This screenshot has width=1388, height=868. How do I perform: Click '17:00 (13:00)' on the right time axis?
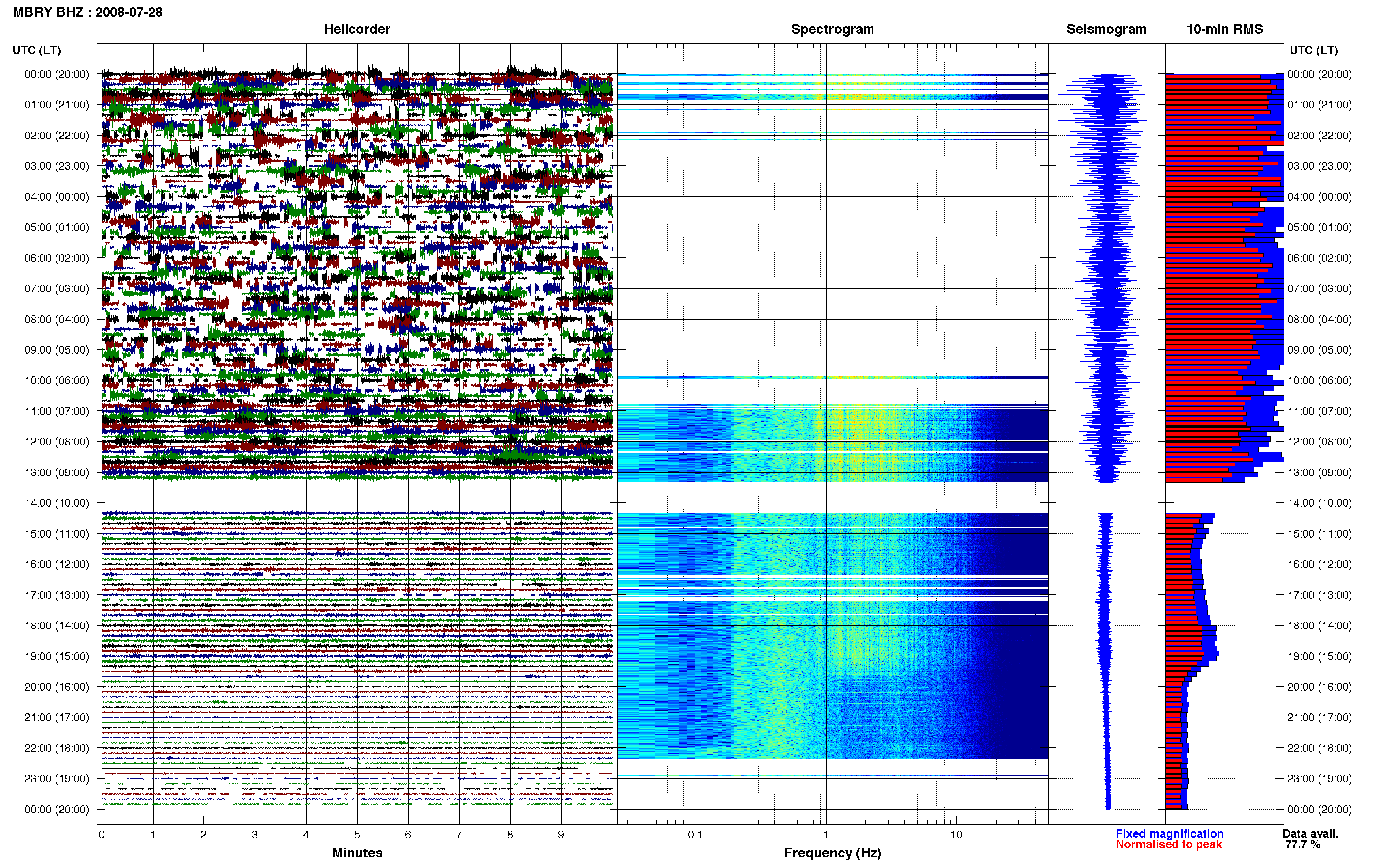[x=1319, y=595]
